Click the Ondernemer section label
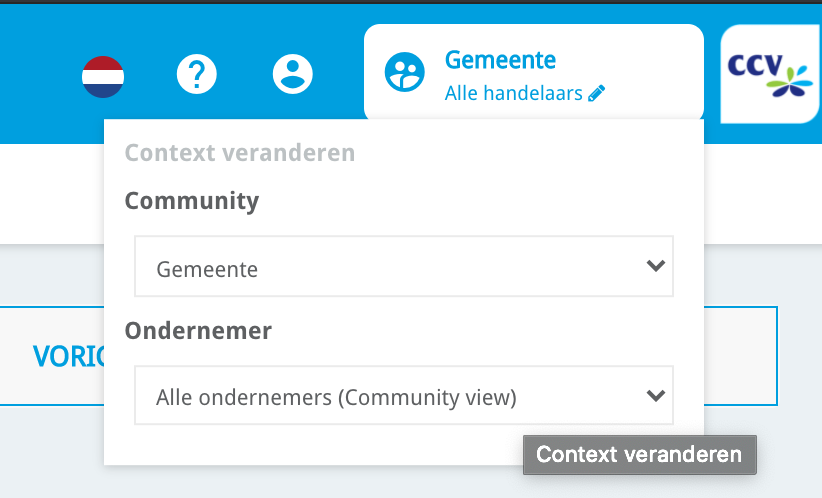Image resolution: width=822 pixels, height=498 pixels. 198,331
